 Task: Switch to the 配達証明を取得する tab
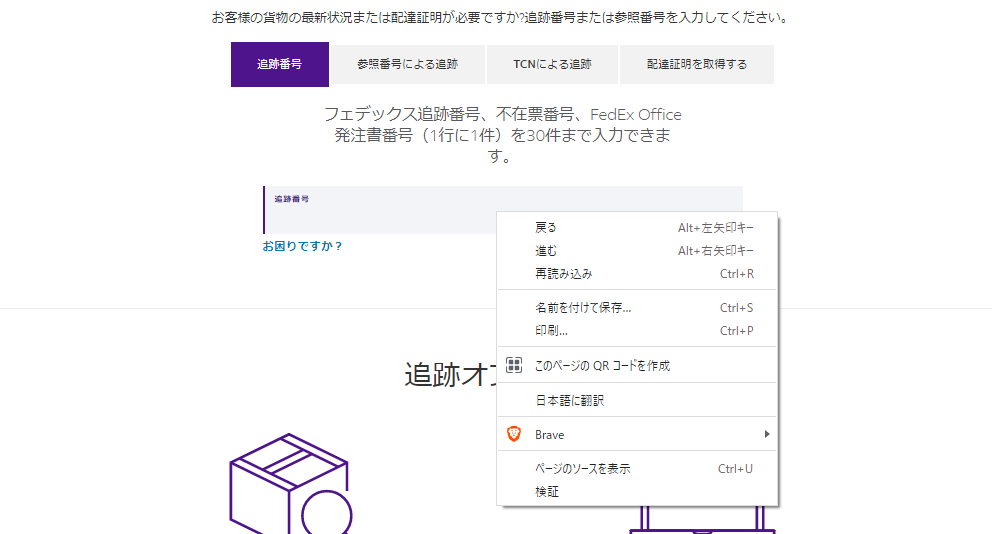point(696,64)
